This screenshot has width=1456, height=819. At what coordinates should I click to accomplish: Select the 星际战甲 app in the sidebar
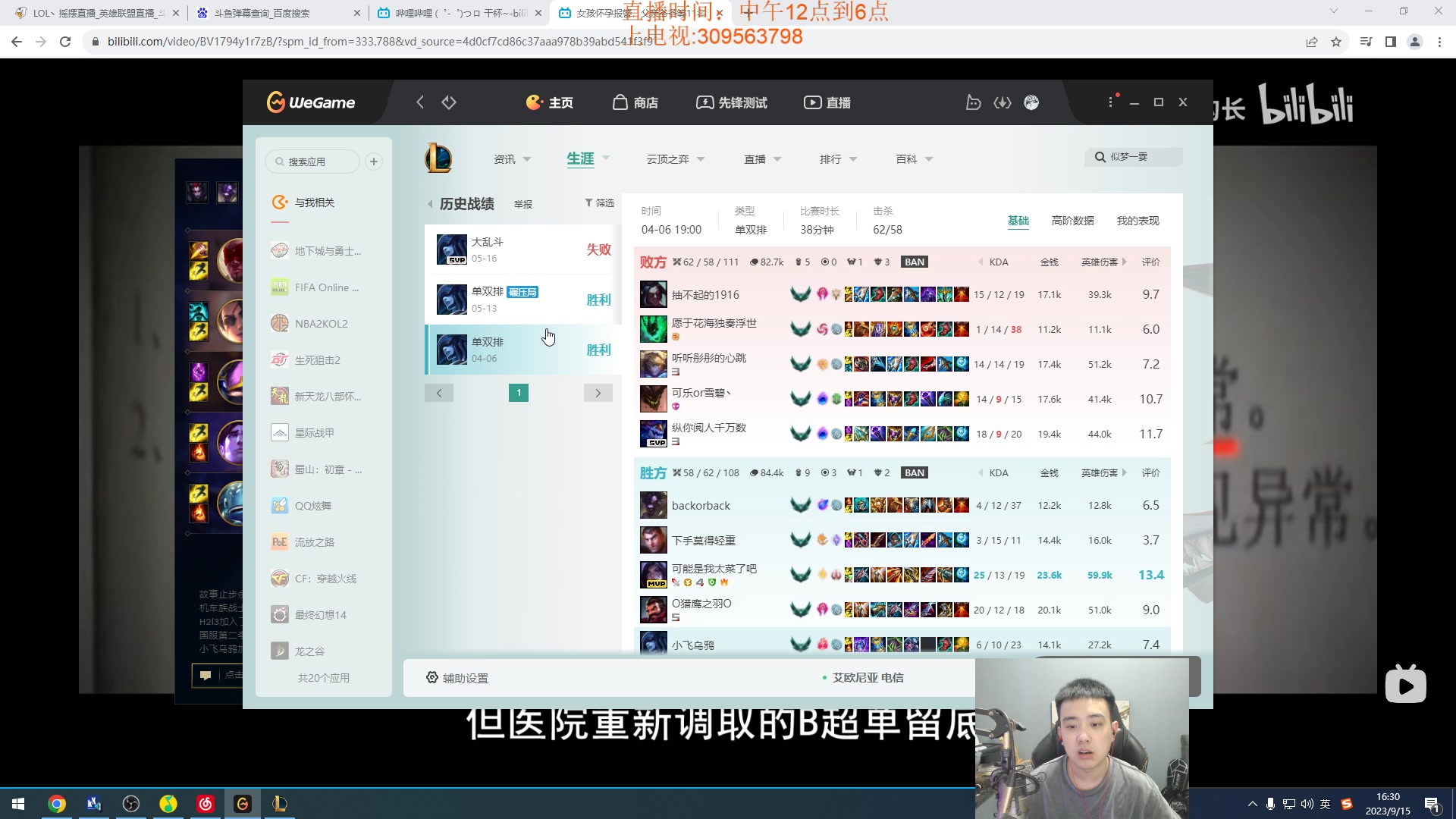280,432
